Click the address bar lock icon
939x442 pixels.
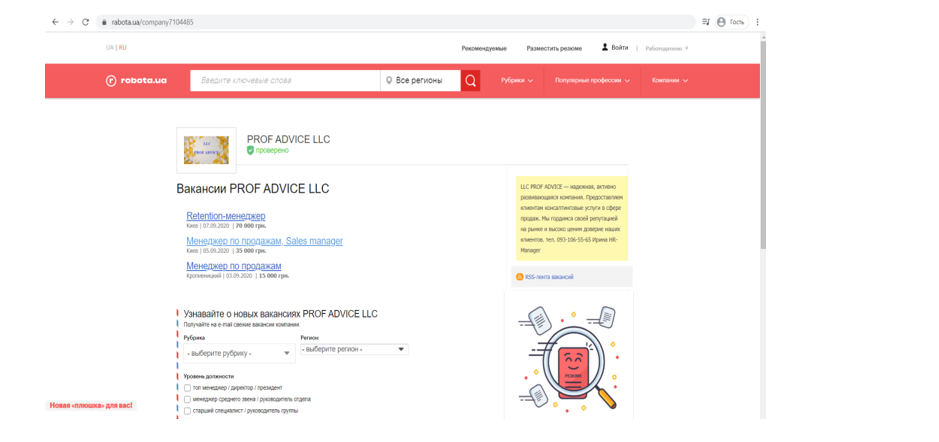click(104, 22)
